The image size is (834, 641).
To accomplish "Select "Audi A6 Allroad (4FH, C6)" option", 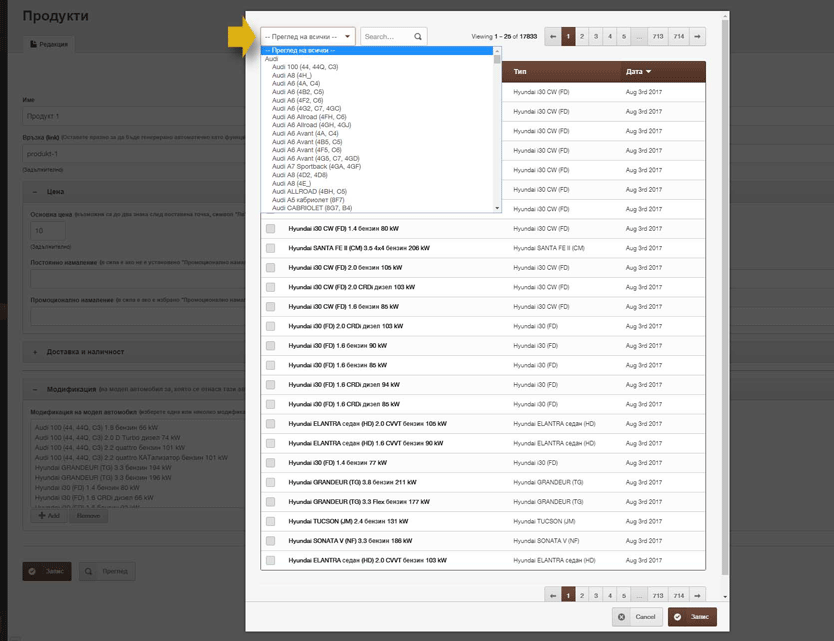I will point(309,117).
